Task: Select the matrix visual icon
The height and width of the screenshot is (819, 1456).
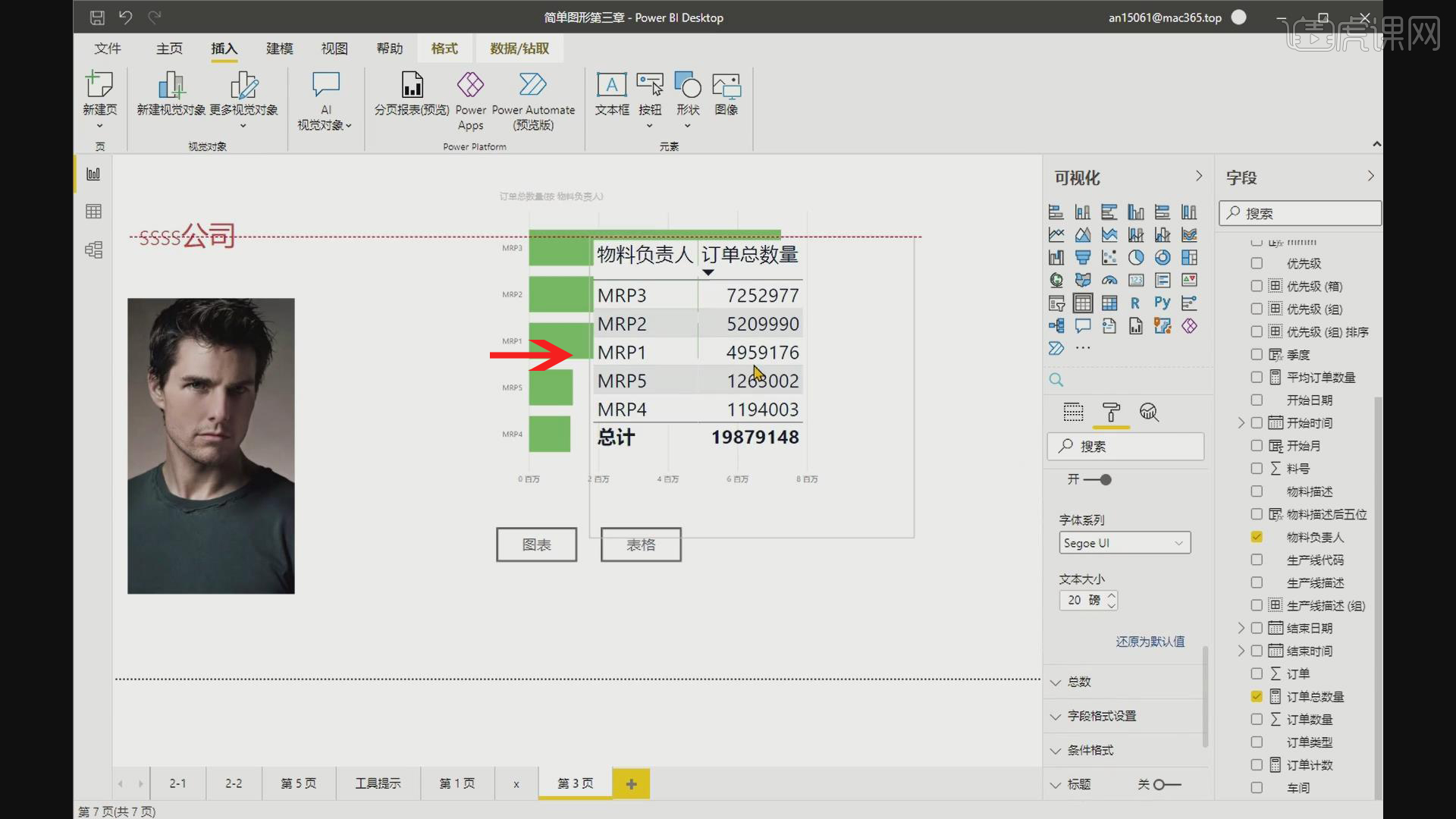Action: (1109, 303)
